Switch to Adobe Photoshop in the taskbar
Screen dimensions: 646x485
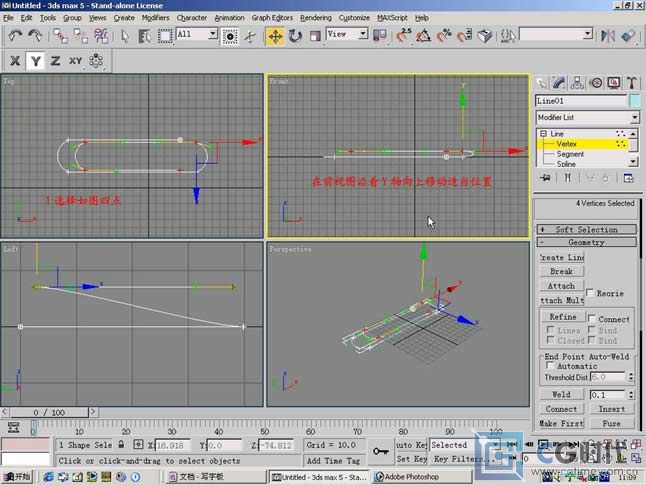coord(422,477)
